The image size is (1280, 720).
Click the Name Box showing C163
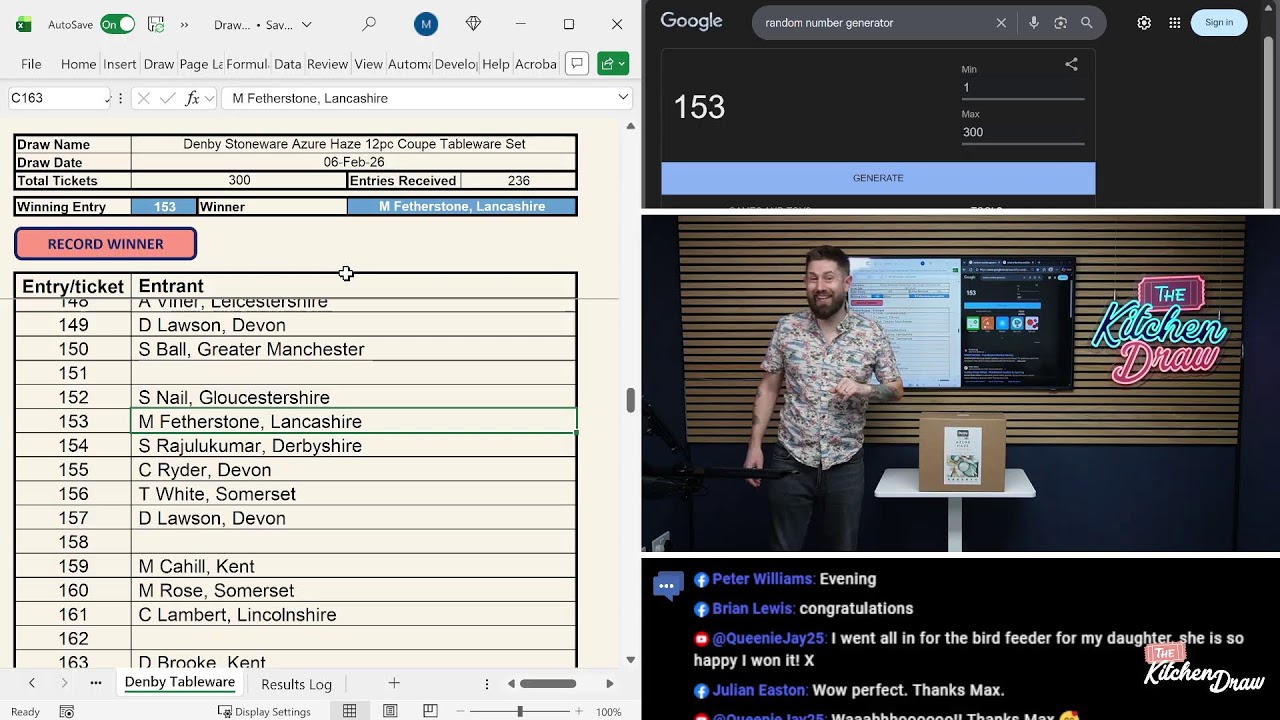(x=58, y=98)
